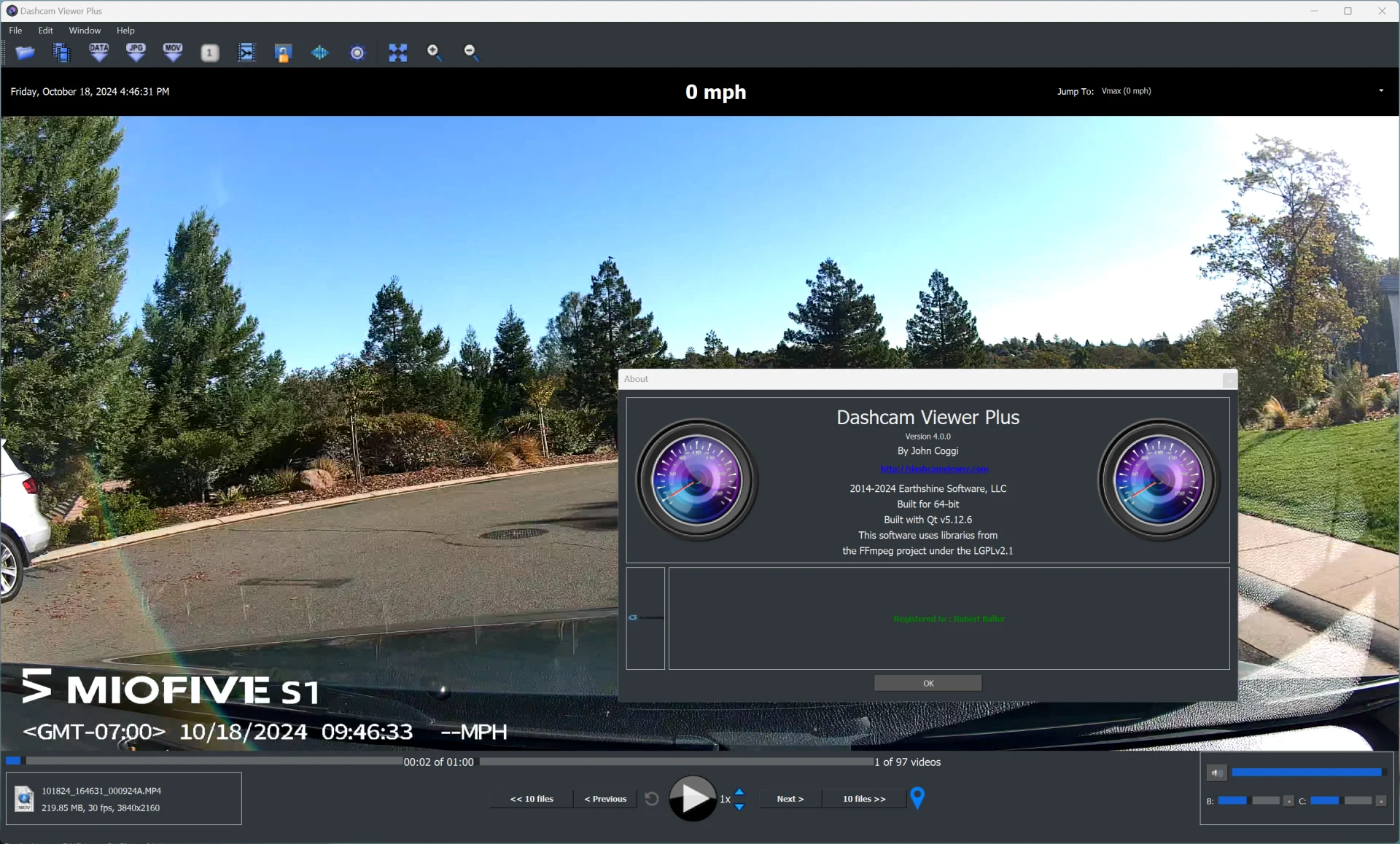Start playback with the Play button
The height and width of the screenshot is (844, 1400).
(692, 799)
